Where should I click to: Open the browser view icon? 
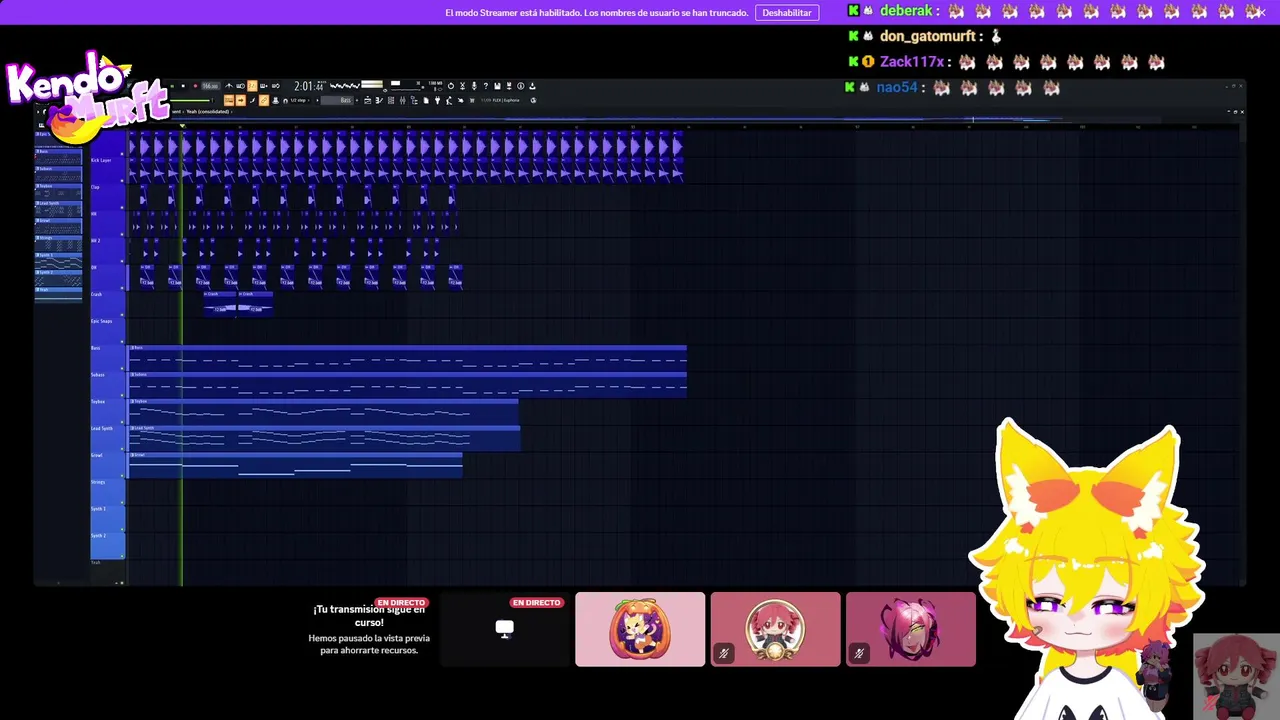414,100
